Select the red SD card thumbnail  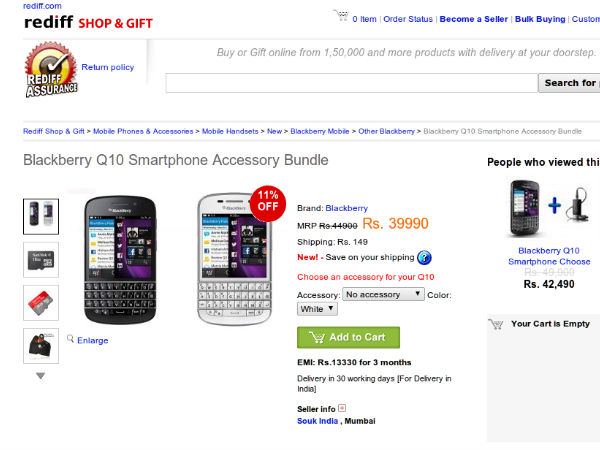coord(41,302)
